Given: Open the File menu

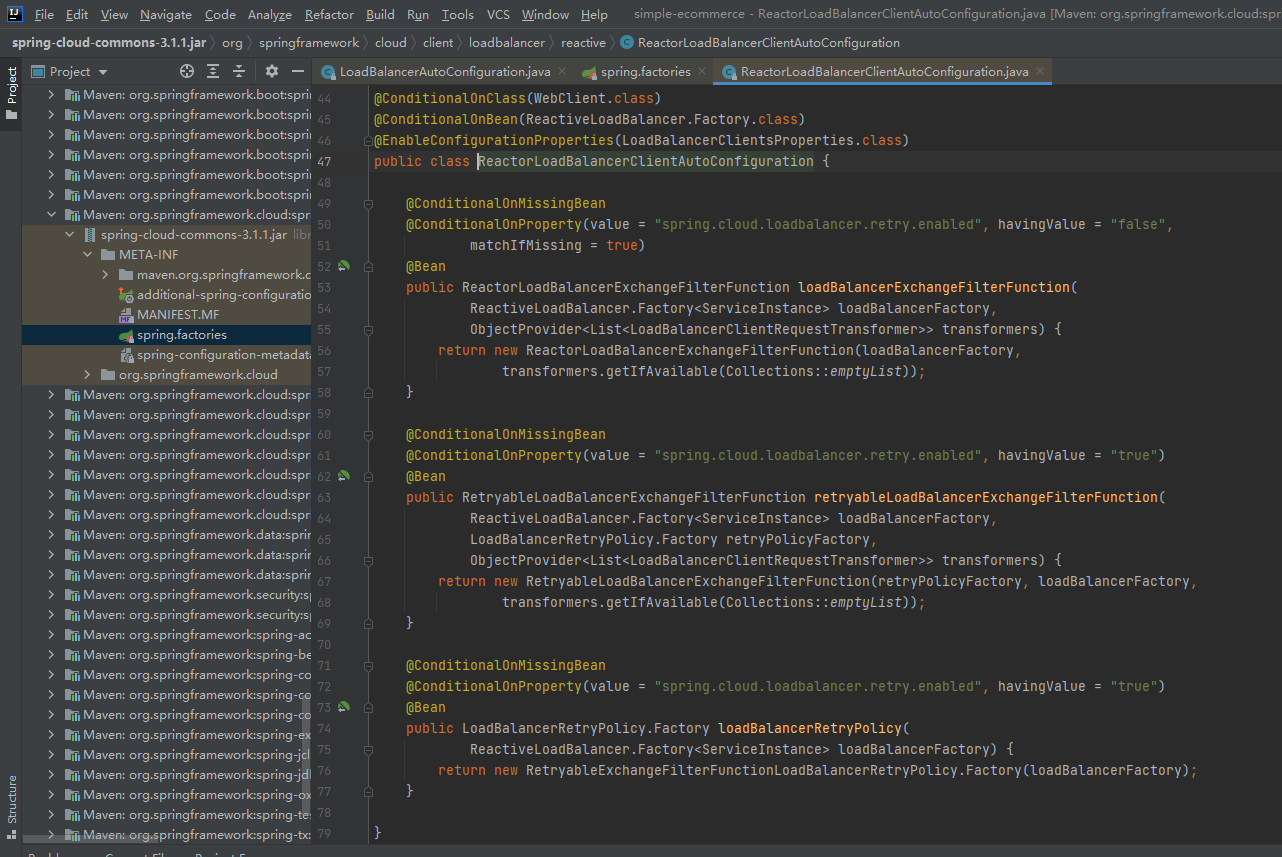Looking at the screenshot, I should [x=44, y=14].
